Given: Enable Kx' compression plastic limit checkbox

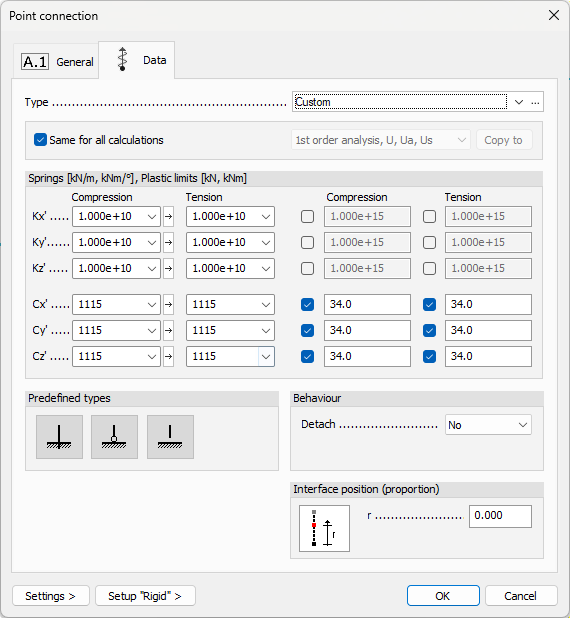Looking at the screenshot, I should point(307,216).
